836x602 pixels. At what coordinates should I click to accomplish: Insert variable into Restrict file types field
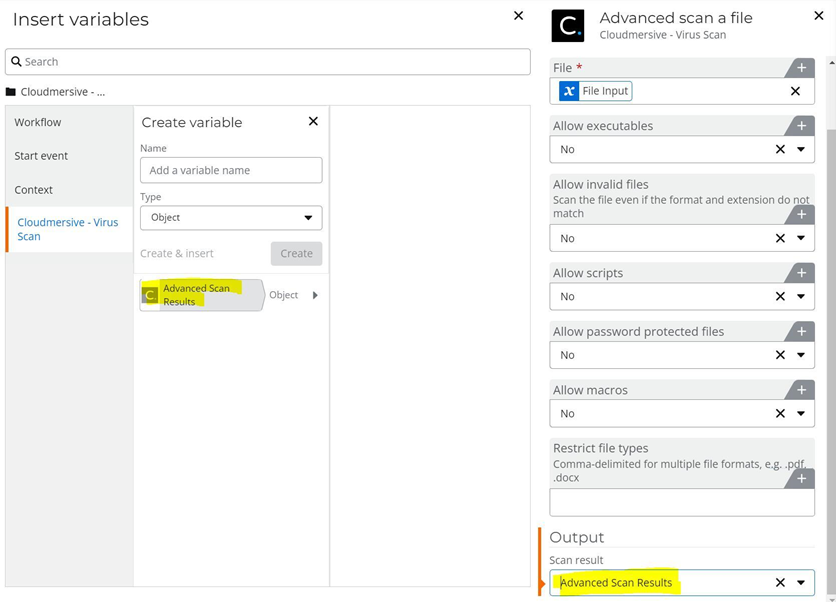click(801, 479)
